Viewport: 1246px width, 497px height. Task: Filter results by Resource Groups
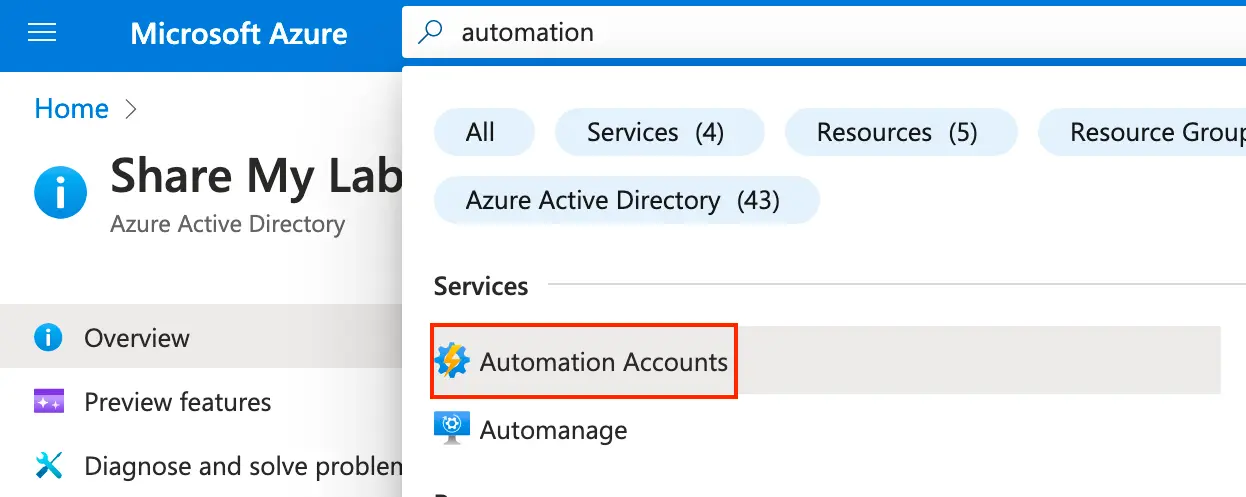1145,132
